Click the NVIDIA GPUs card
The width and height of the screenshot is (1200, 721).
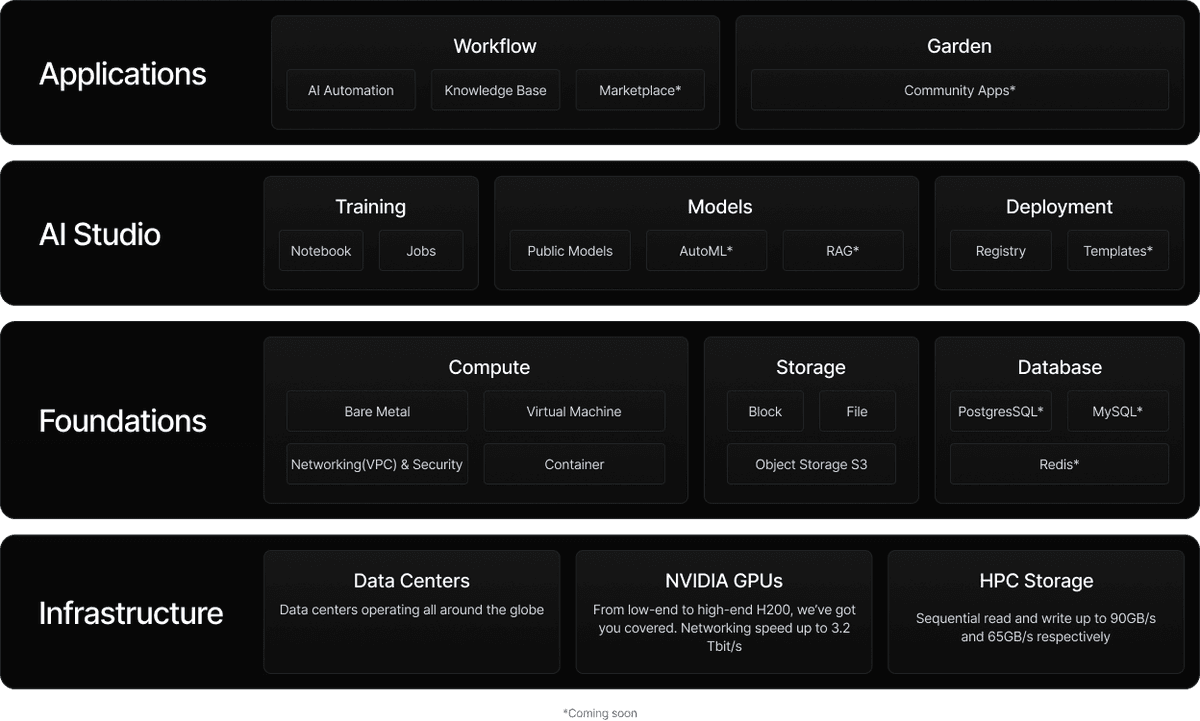pyautogui.click(x=723, y=611)
